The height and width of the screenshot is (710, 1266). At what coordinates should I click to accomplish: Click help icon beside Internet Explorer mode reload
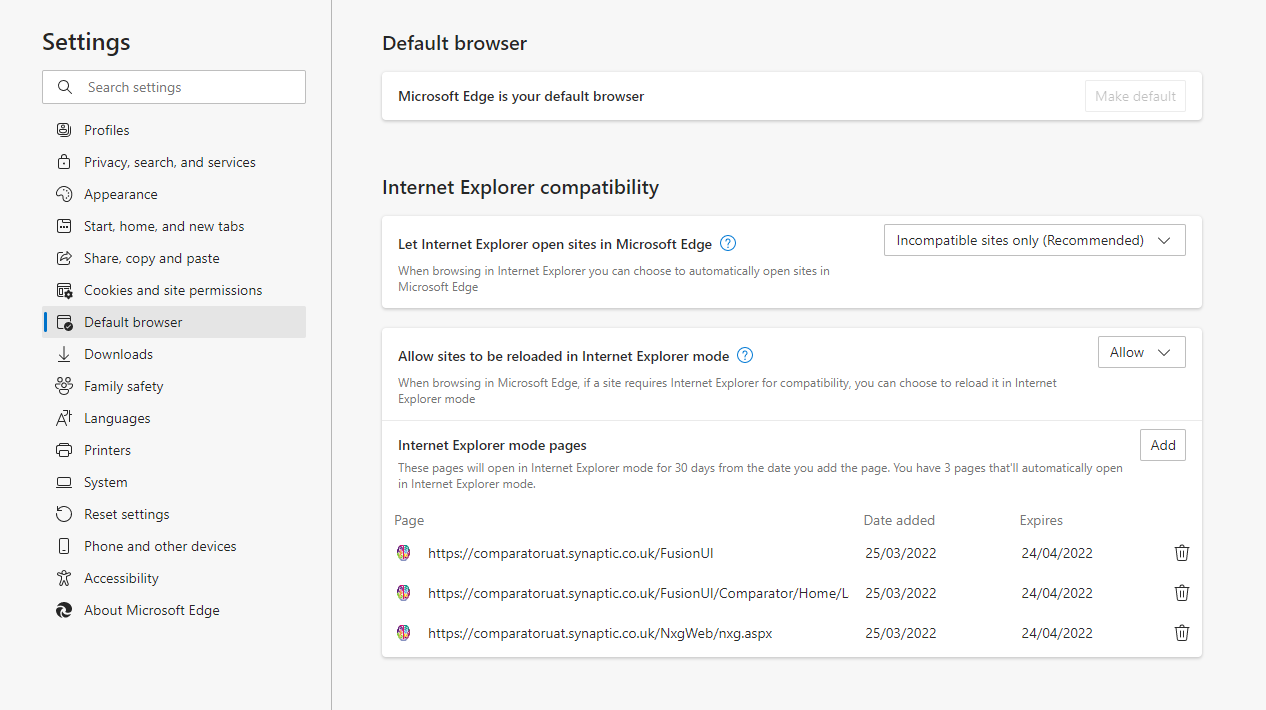pyautogui.click(x=745, y=355)
